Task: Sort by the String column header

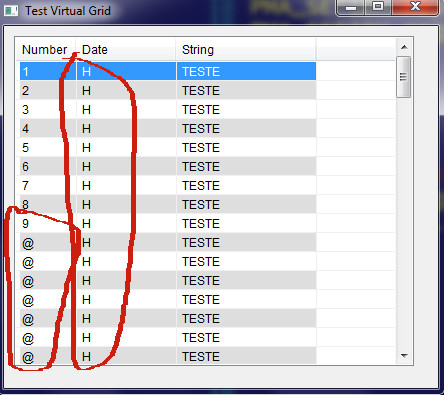Action: click(246, 50)
